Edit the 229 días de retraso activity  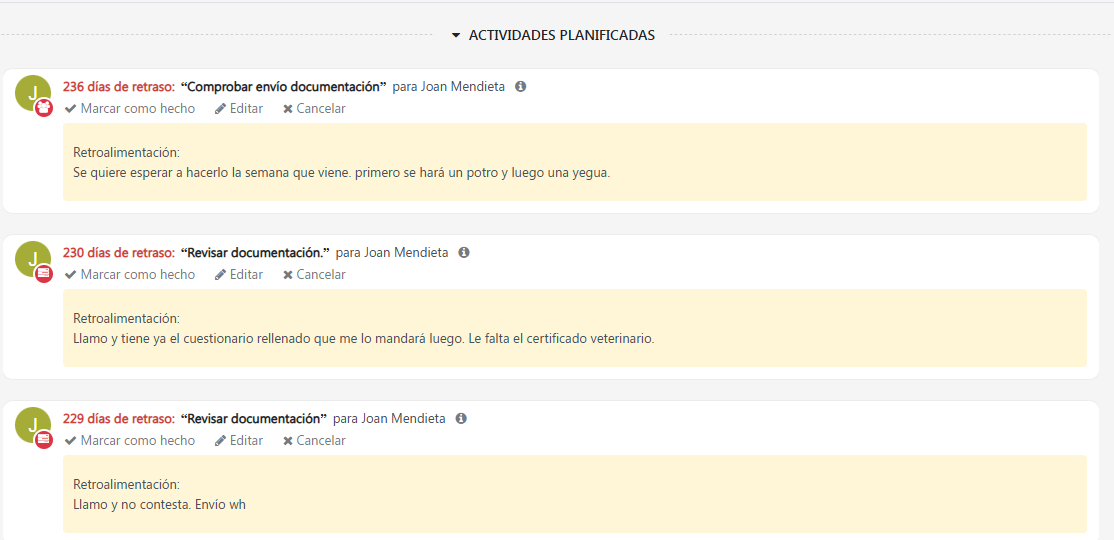click(239, 441)
